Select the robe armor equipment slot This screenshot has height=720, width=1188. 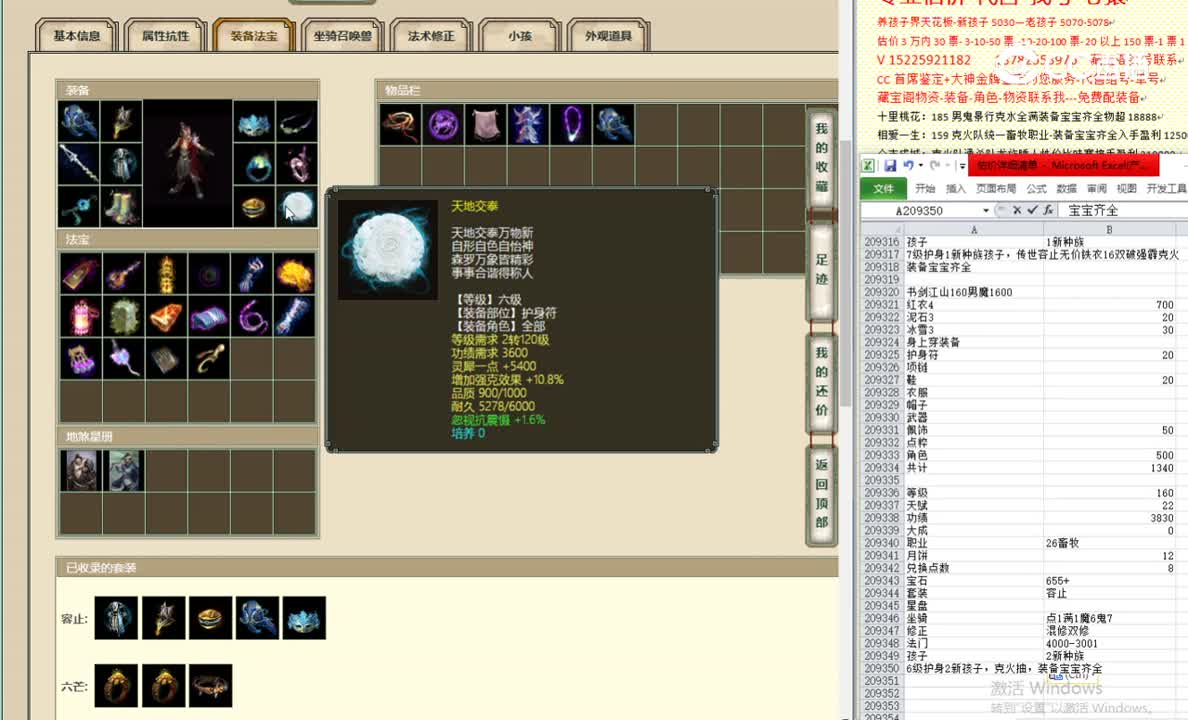tap(121, 164)
